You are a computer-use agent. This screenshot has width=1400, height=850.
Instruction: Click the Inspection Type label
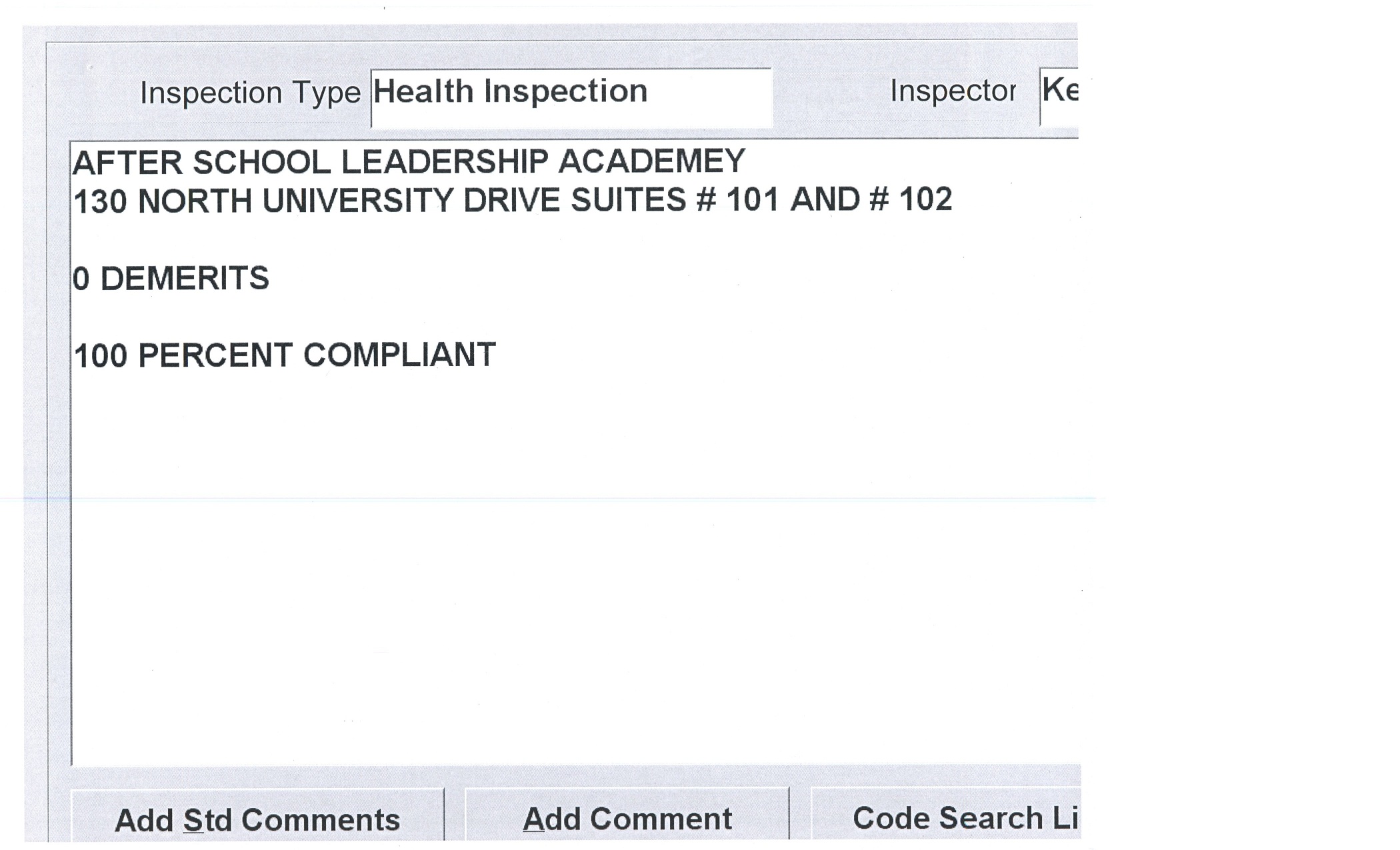tap(250, 93)
